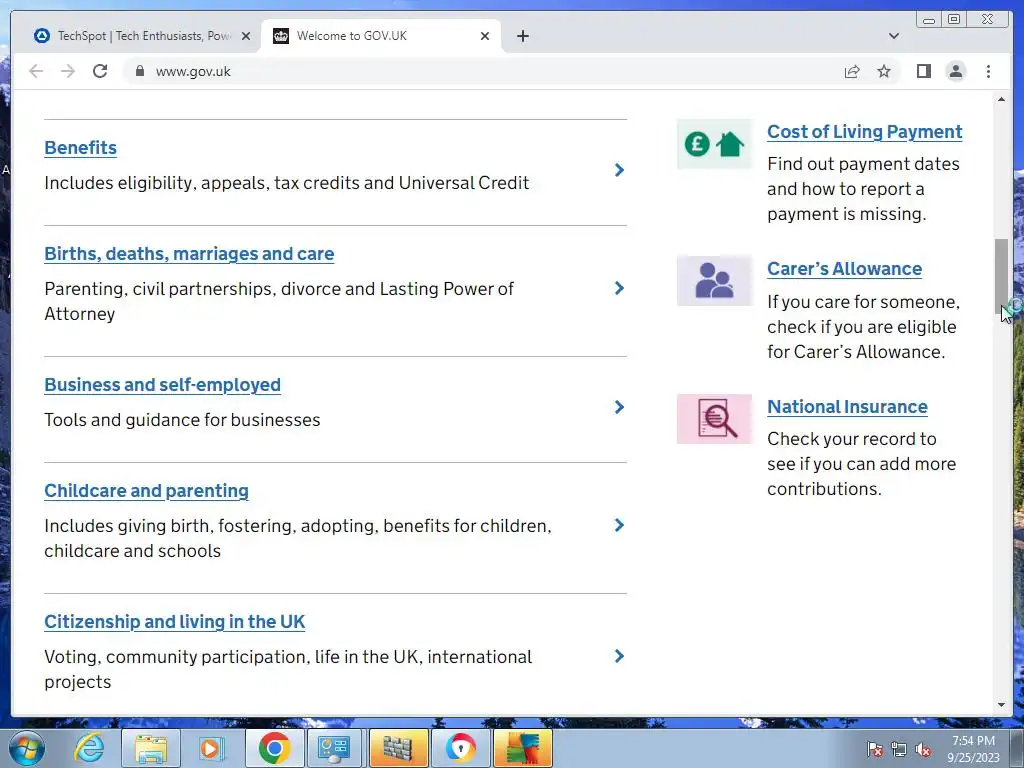
Task: Bookmark this page with the star icon
Action: click(x=884, y=71)
